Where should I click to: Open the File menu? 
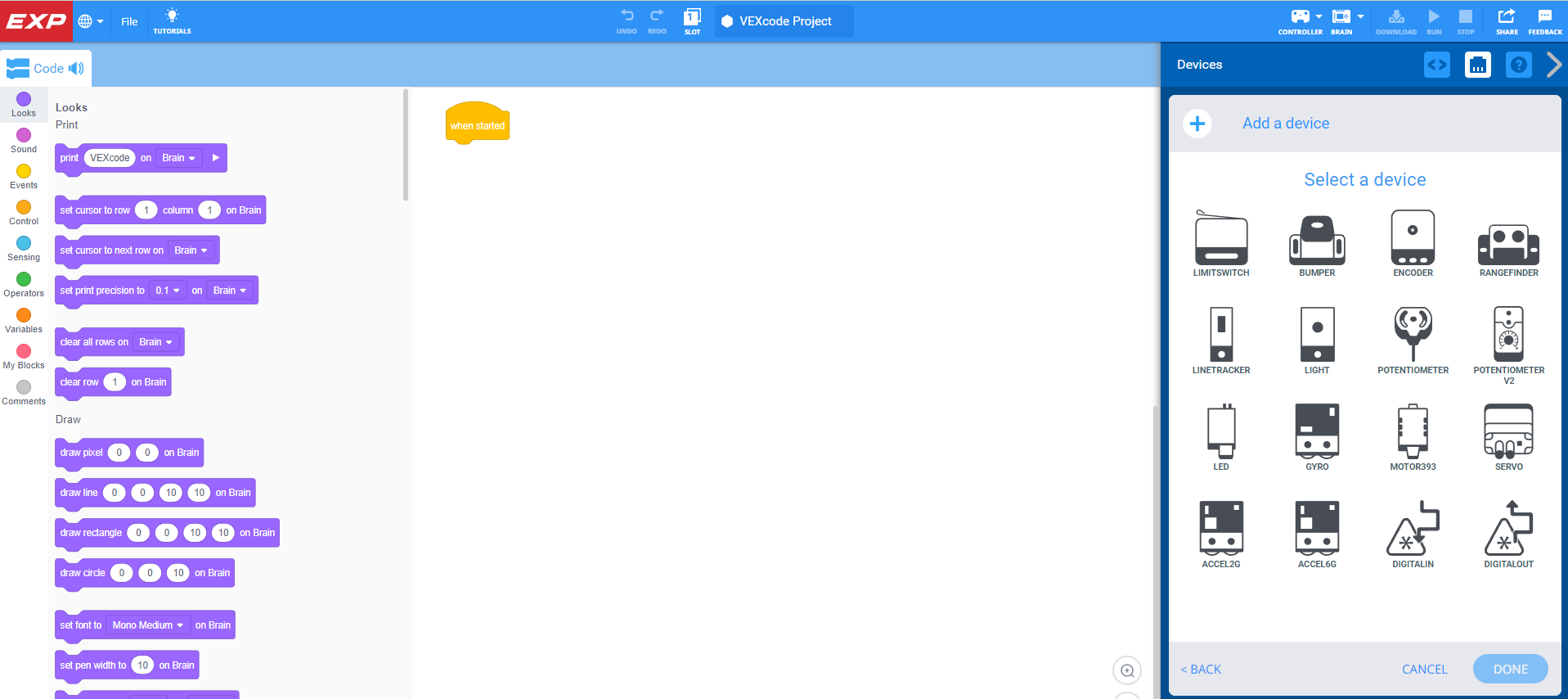tap(129, 21)
